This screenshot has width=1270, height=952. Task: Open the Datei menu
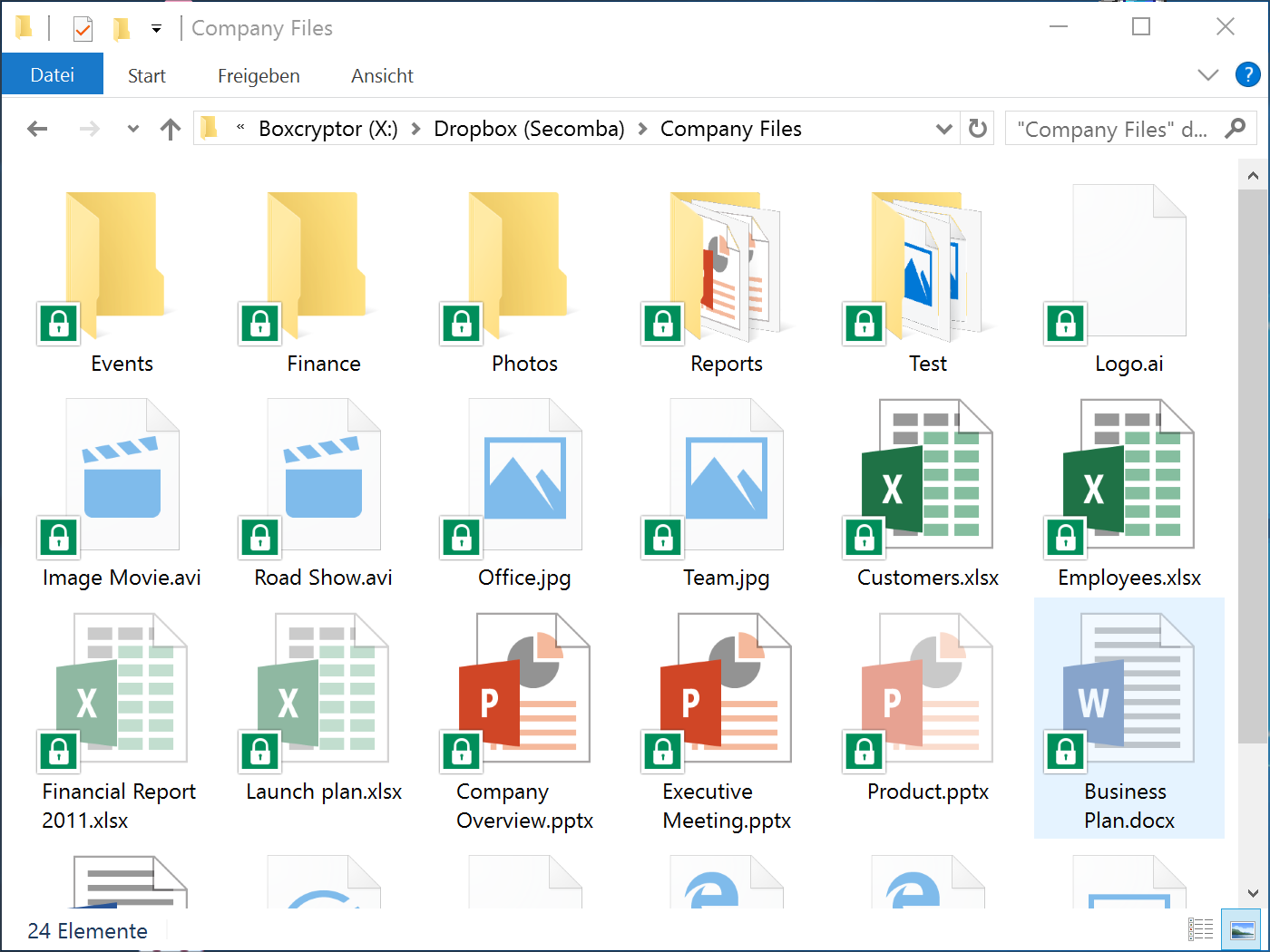click(x=52, y=75)
